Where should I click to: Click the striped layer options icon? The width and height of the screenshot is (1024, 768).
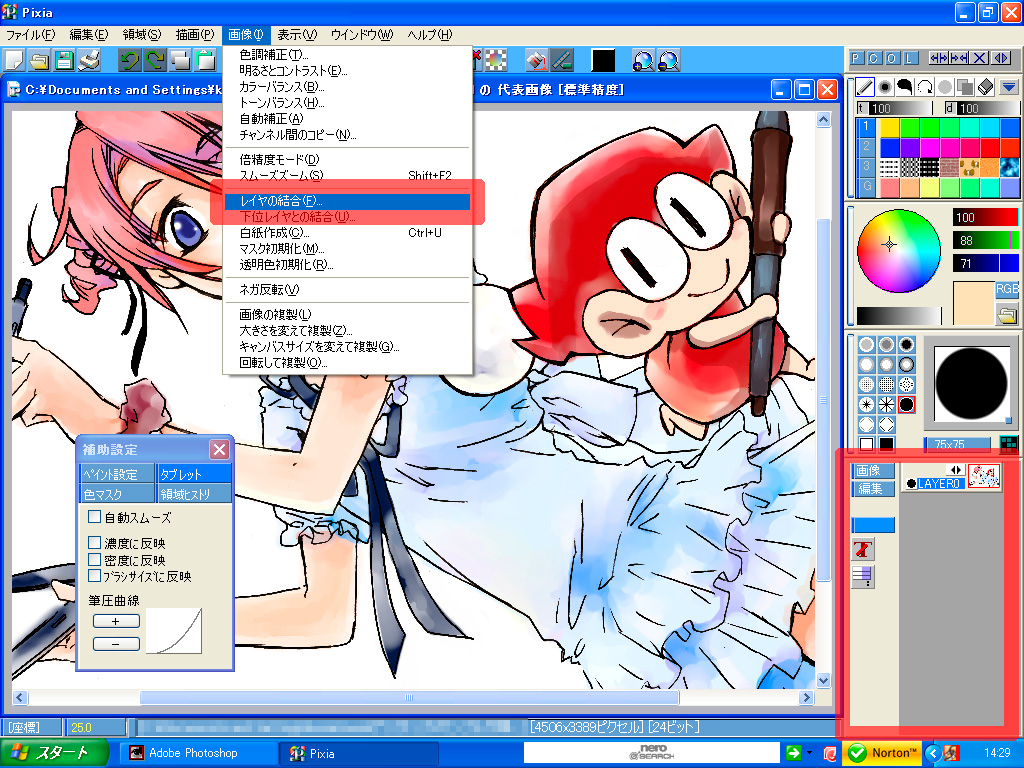863,576
